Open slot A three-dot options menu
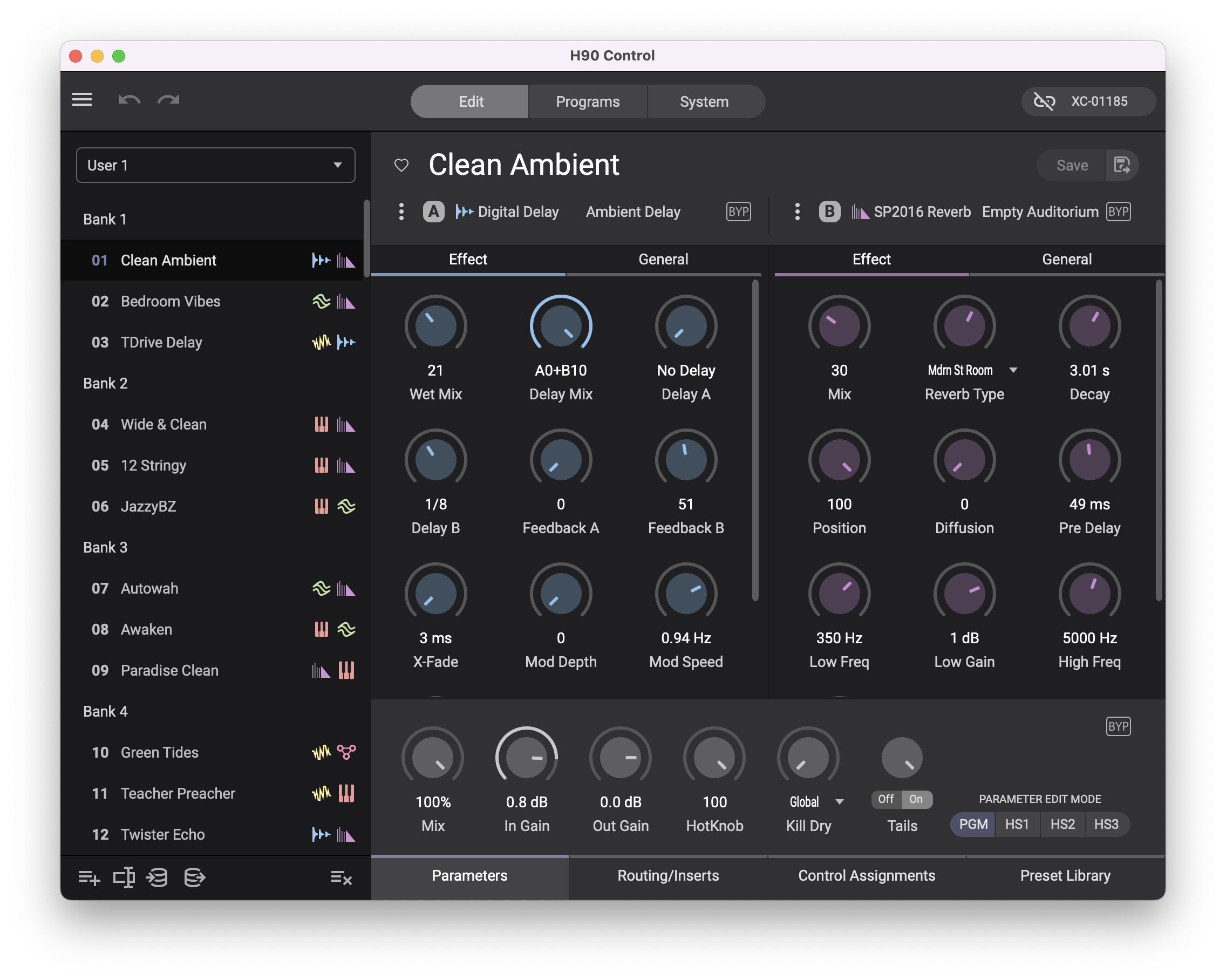This screenshot has height=980, width=1226. (401, 212)
